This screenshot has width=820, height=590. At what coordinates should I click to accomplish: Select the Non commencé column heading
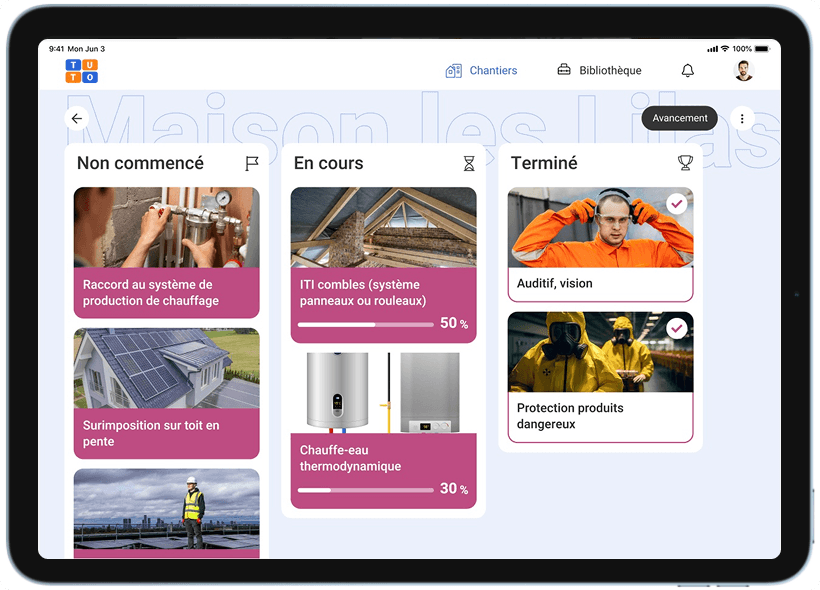point(140,163)
